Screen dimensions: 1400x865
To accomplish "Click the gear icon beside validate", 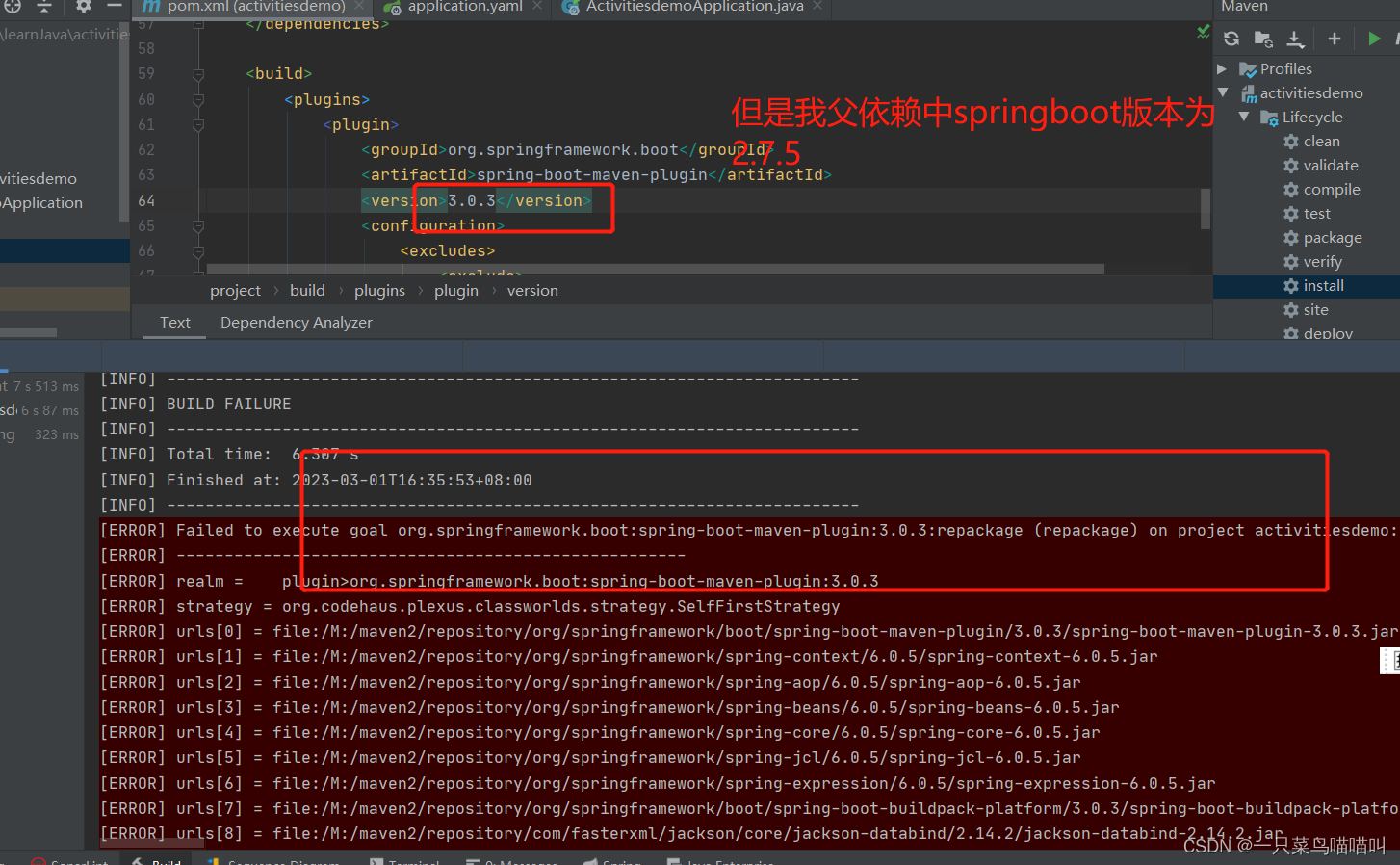I will coord(1291,166).
